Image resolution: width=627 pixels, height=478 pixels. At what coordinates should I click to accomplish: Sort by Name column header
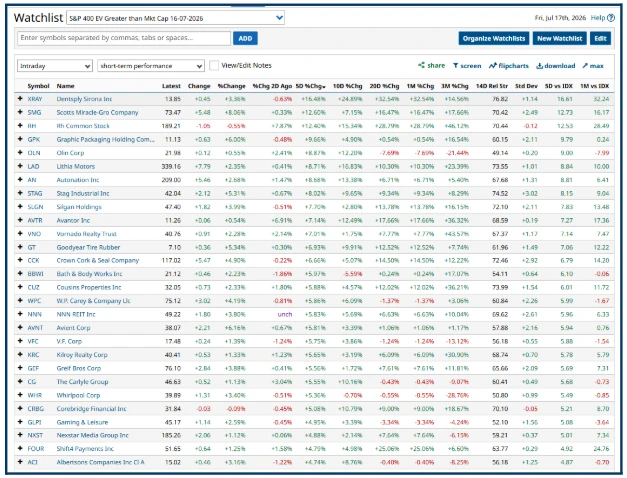(66, 86)
